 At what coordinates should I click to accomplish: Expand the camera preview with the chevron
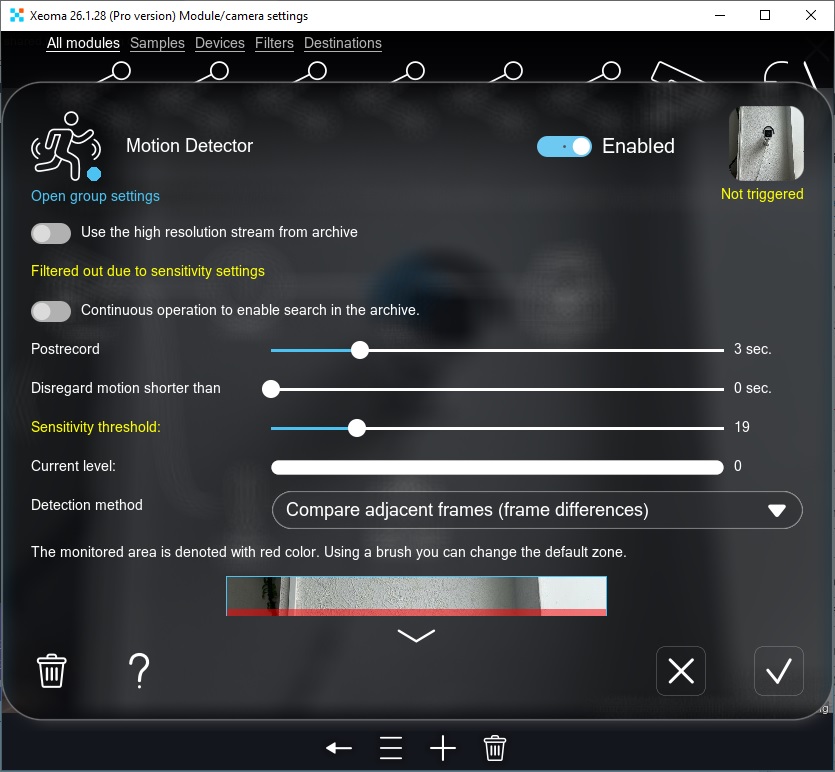[416, 634]
